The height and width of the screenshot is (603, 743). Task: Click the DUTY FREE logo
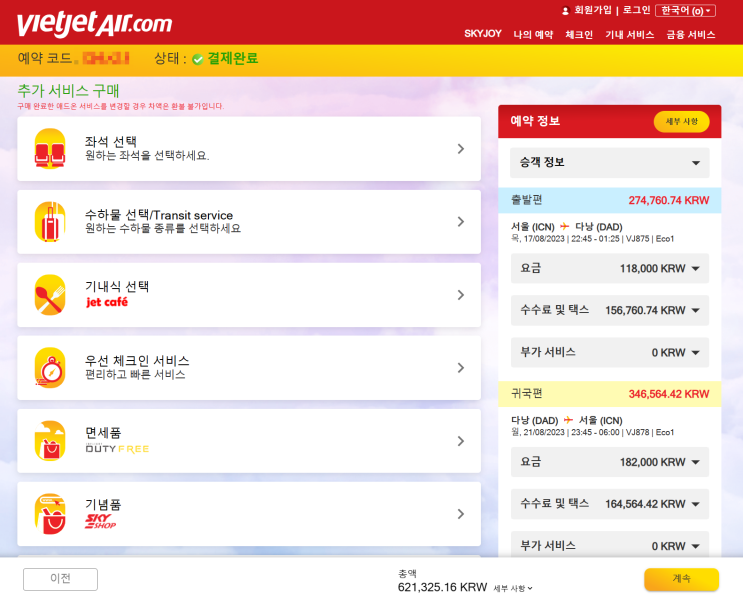[x=118, y=448]
